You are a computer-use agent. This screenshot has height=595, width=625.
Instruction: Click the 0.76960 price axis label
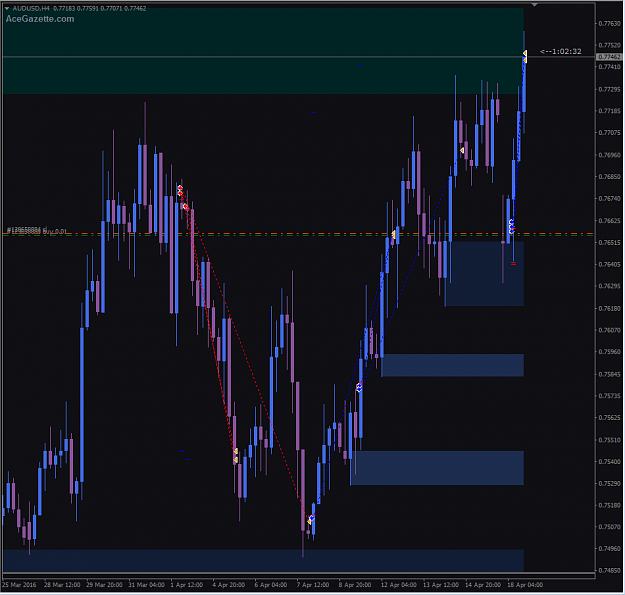pos(609,155)
